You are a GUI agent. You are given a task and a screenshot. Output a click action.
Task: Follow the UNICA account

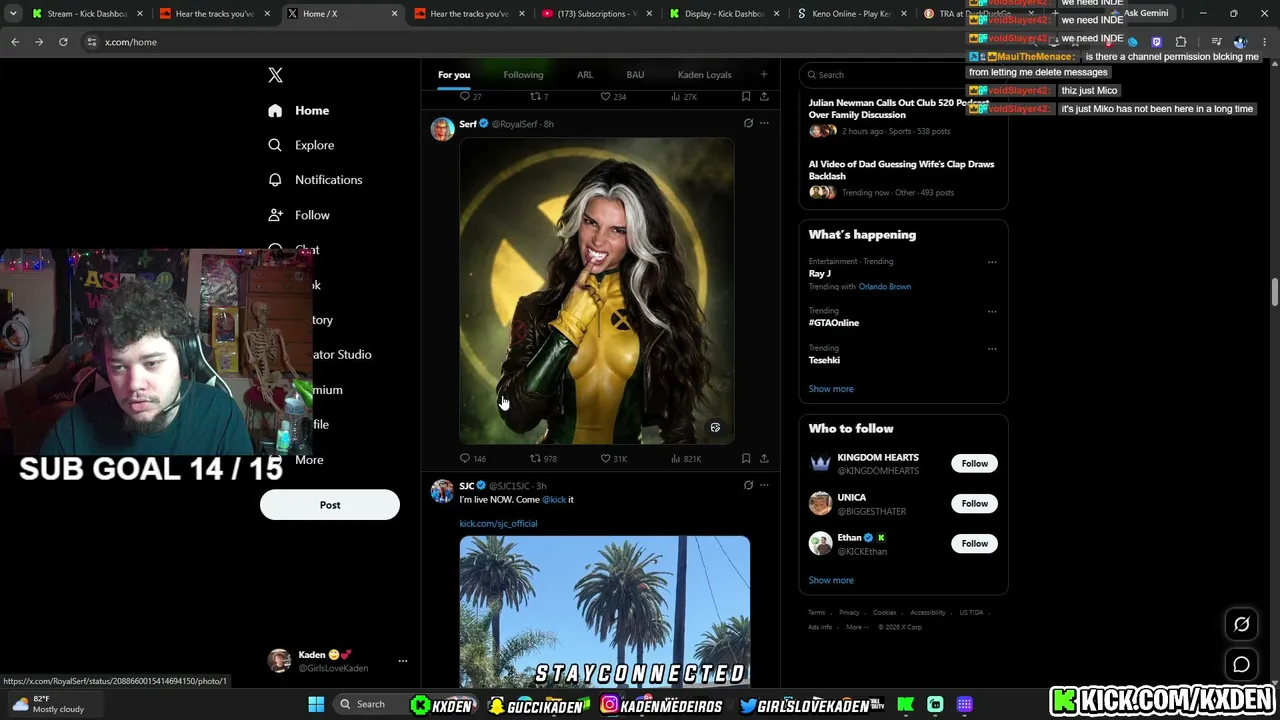pyautogui.click(x=975, y=503)
